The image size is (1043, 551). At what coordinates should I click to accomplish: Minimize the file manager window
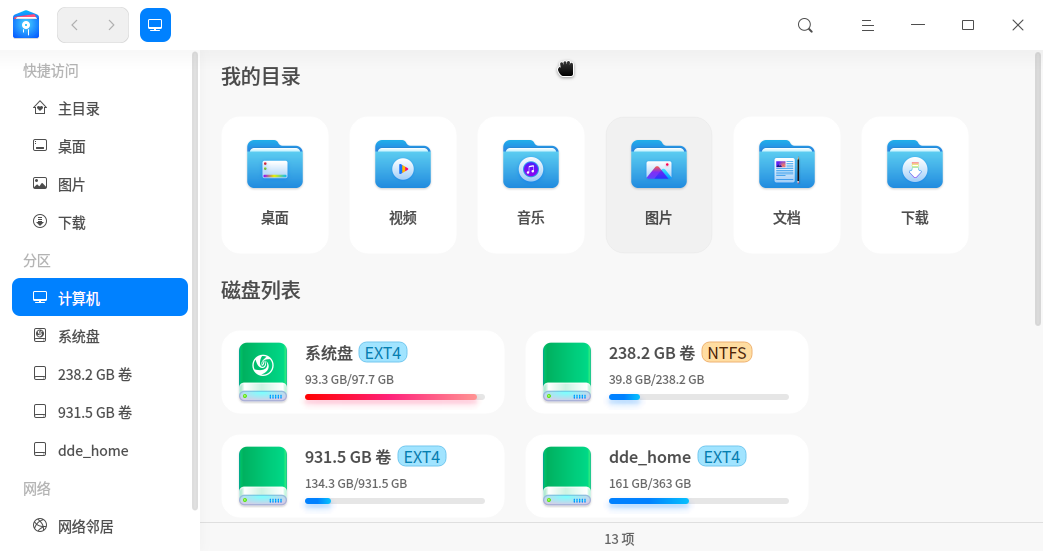click(x=918, y=25)
